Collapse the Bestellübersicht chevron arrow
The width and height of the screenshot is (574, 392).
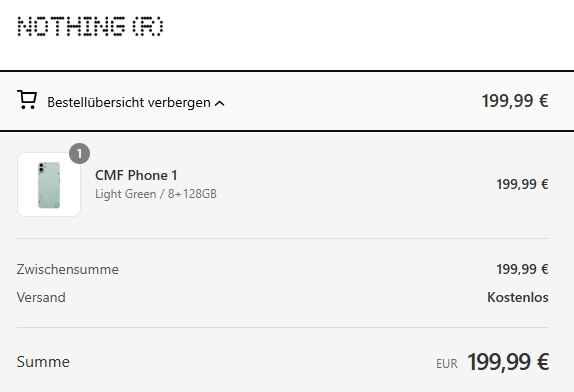coord(219,104)
